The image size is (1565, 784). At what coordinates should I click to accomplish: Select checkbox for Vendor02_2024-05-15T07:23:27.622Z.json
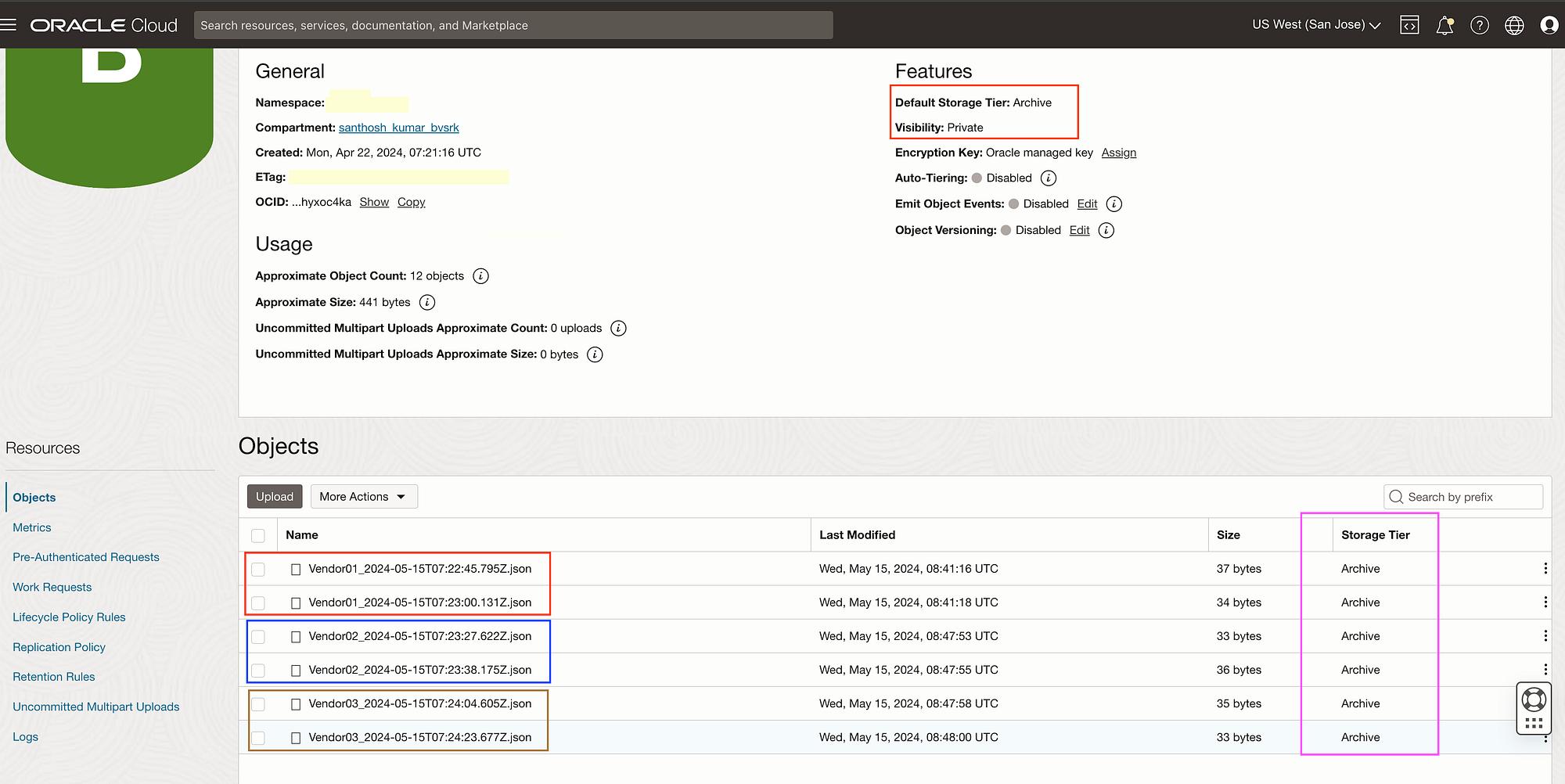[258, 637]
